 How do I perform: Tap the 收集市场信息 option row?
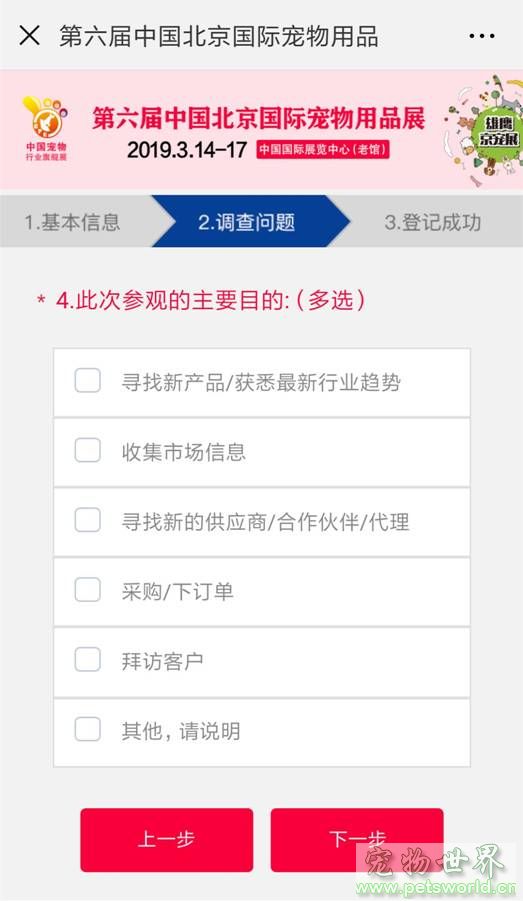coord(262,452)
